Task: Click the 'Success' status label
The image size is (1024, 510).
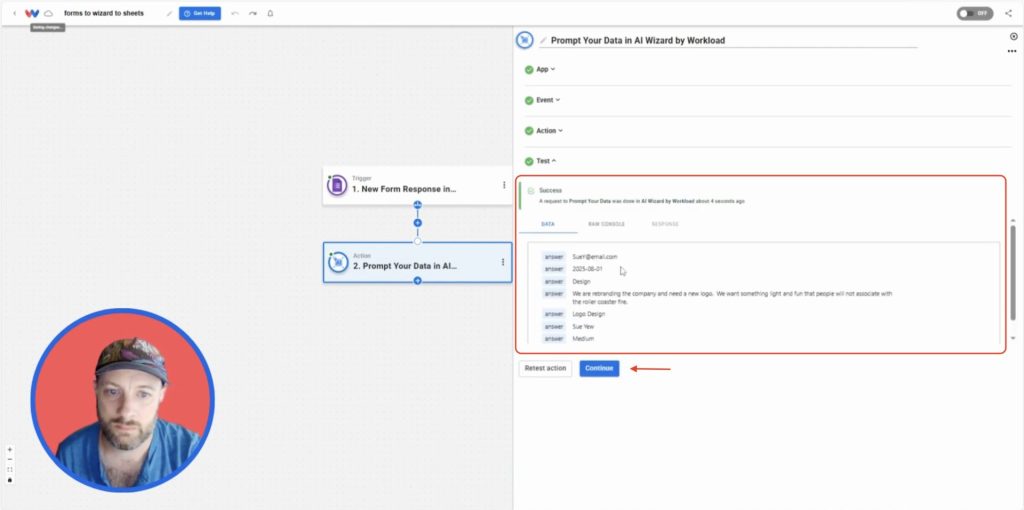Action: [551, 191]
